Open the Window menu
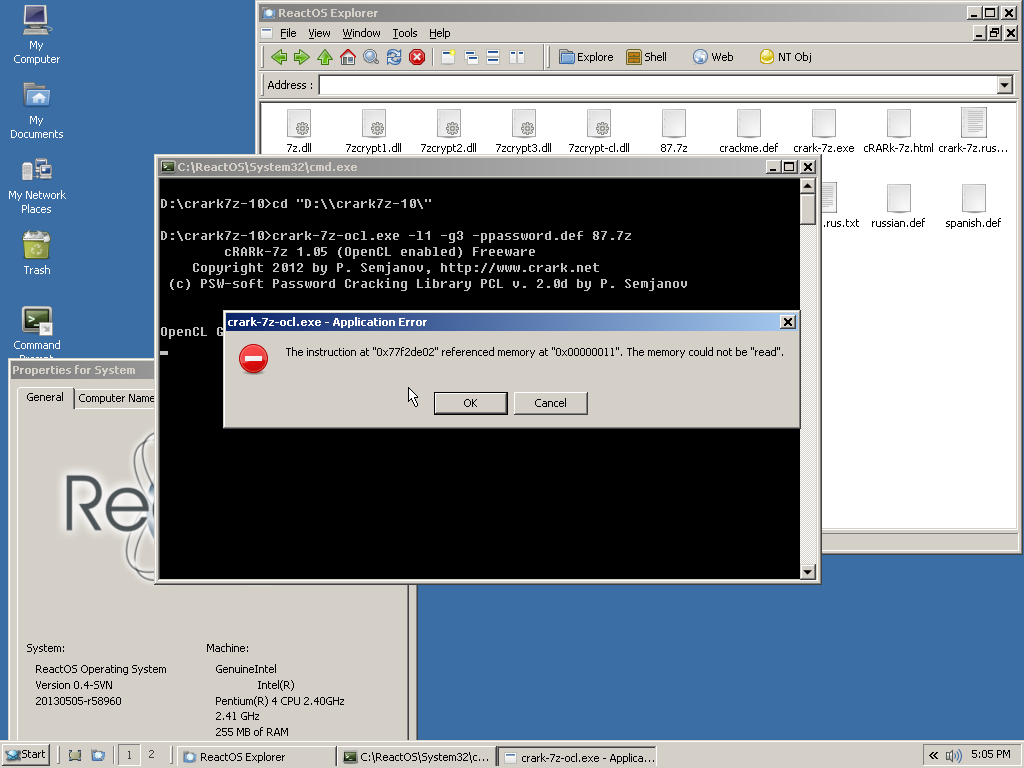The height and width of the screenshot is (768, 1024). click(x=361, y=33)
